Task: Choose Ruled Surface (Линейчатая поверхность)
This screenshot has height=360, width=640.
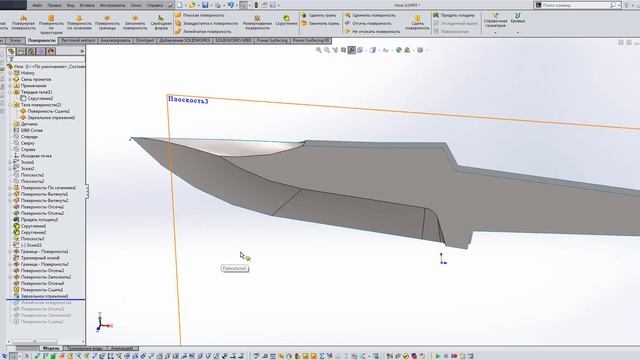Action: pos(203,31)
